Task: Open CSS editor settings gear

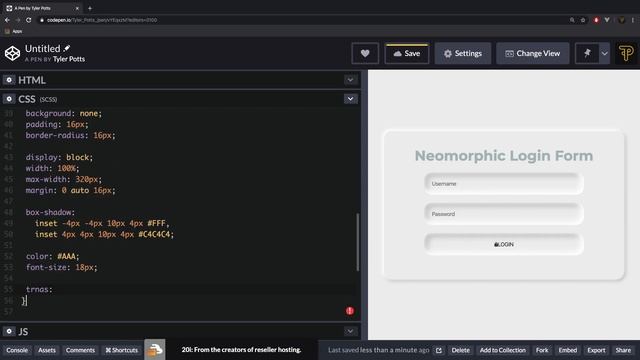Action: point(9,99)
